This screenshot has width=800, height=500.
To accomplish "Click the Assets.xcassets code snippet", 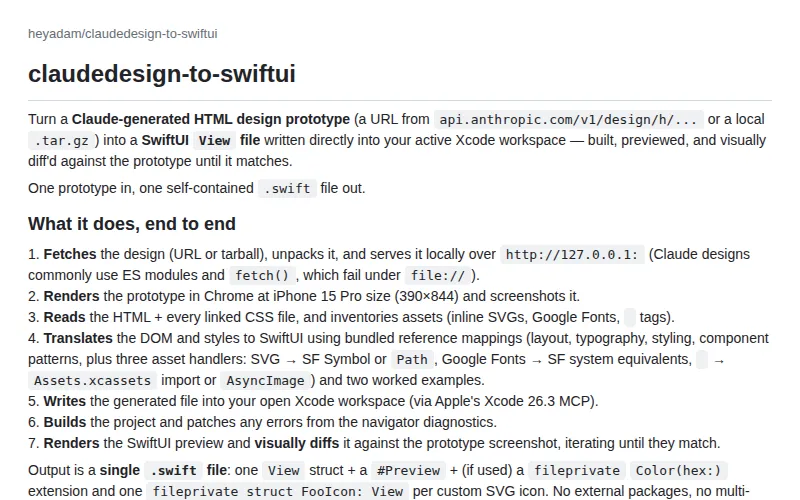I will pyautogui.click(x=92, y=381).
